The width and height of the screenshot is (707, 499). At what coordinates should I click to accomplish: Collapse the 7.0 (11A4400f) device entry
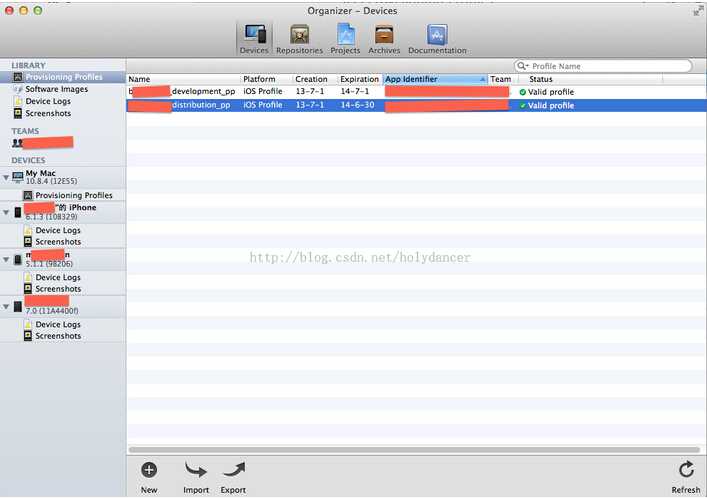(6, 307)
